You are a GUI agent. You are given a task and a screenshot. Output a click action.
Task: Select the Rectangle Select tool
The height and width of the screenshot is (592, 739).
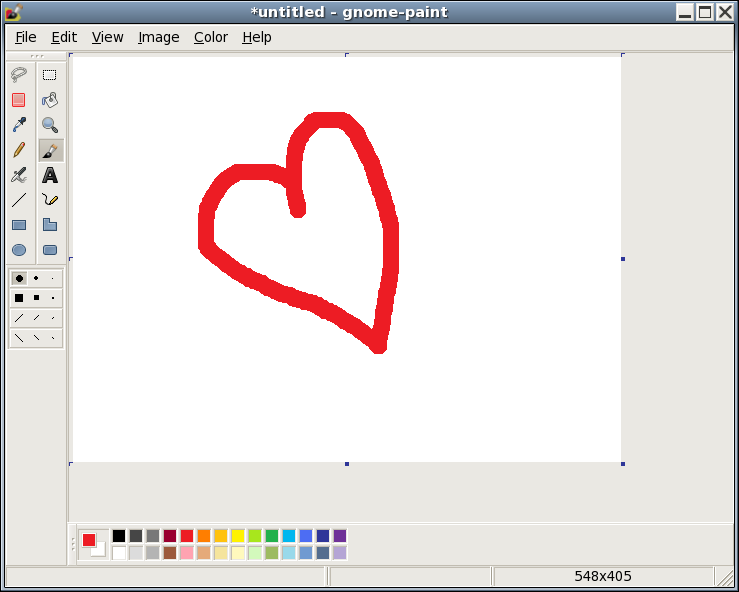point(50,74)
